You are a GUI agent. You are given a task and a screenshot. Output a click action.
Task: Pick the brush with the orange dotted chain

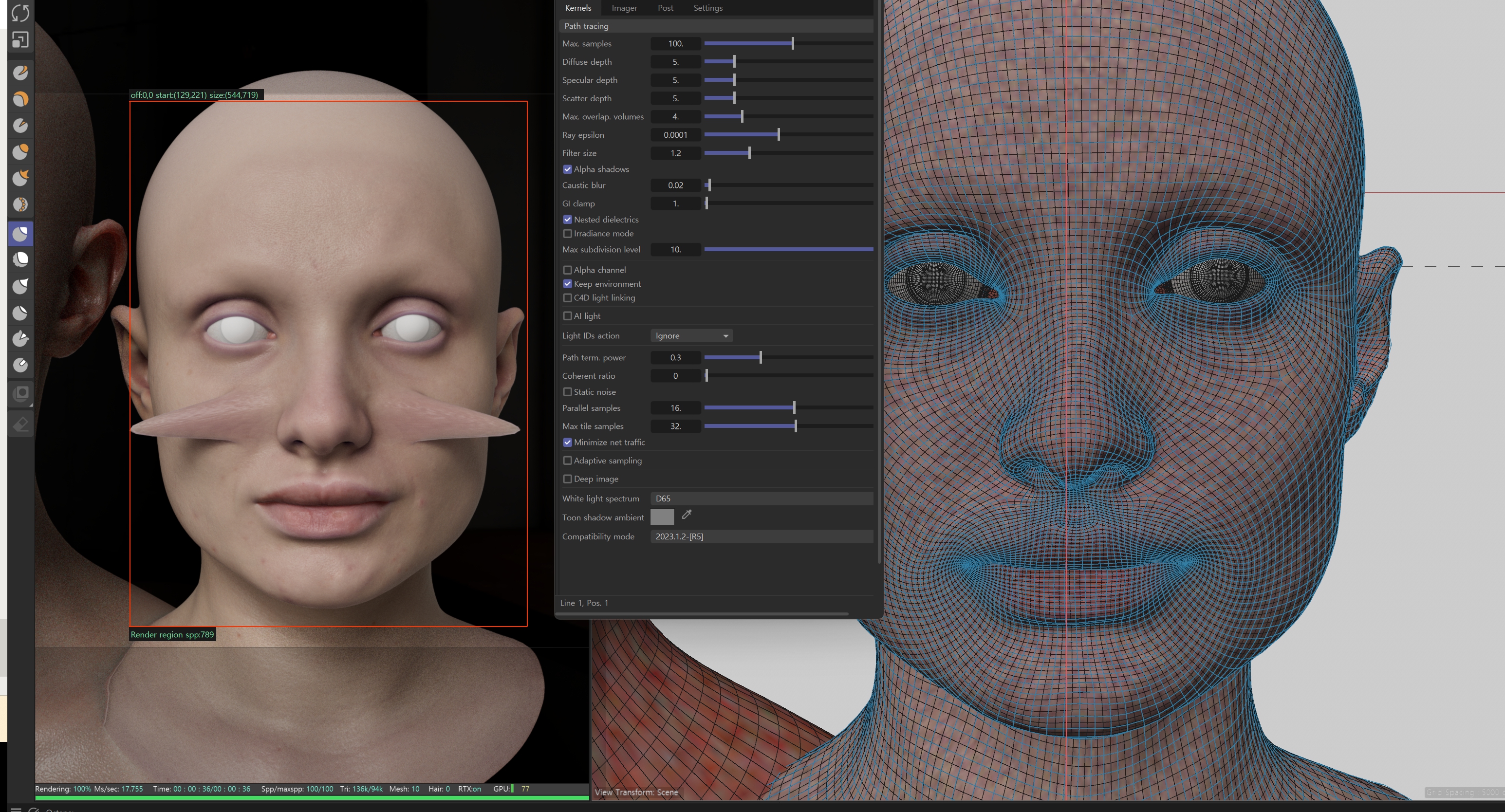[20, 204]
